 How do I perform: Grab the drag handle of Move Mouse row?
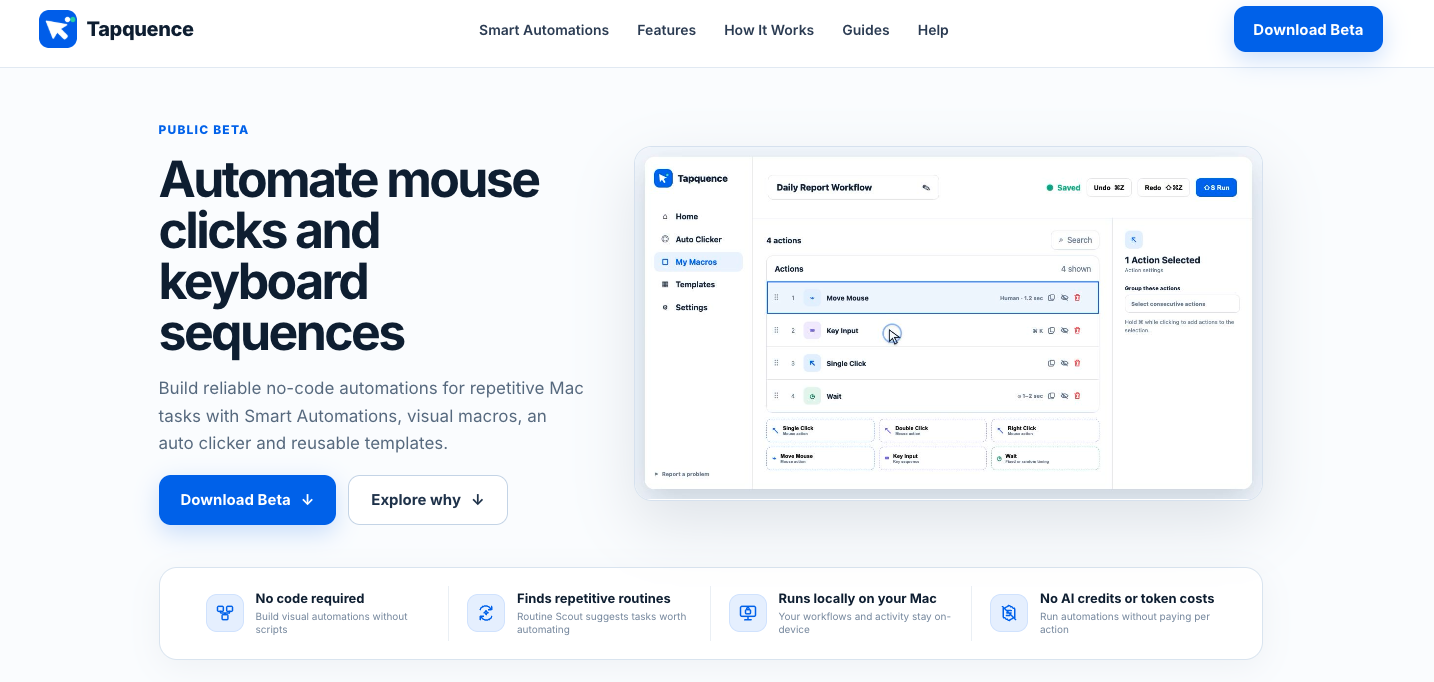click(776, 297)
